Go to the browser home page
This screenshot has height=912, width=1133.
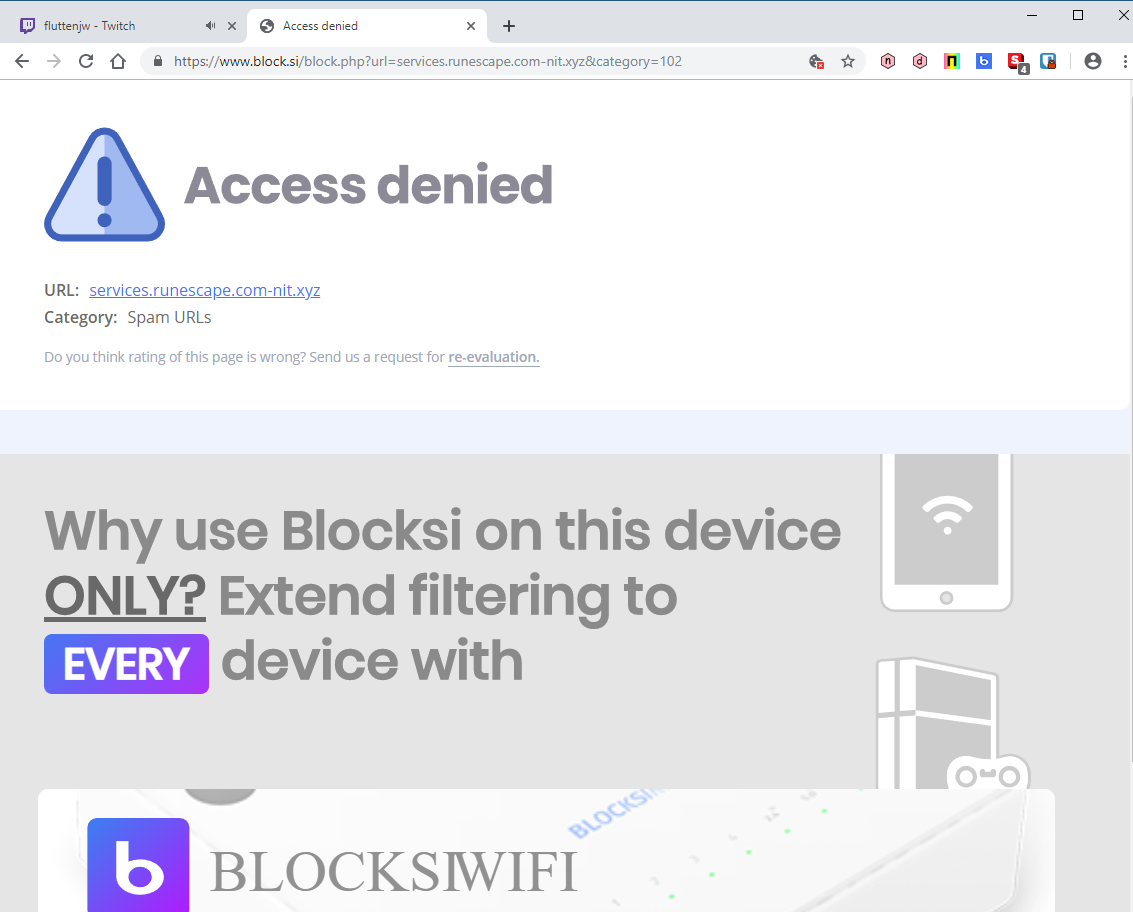[118, 61]
